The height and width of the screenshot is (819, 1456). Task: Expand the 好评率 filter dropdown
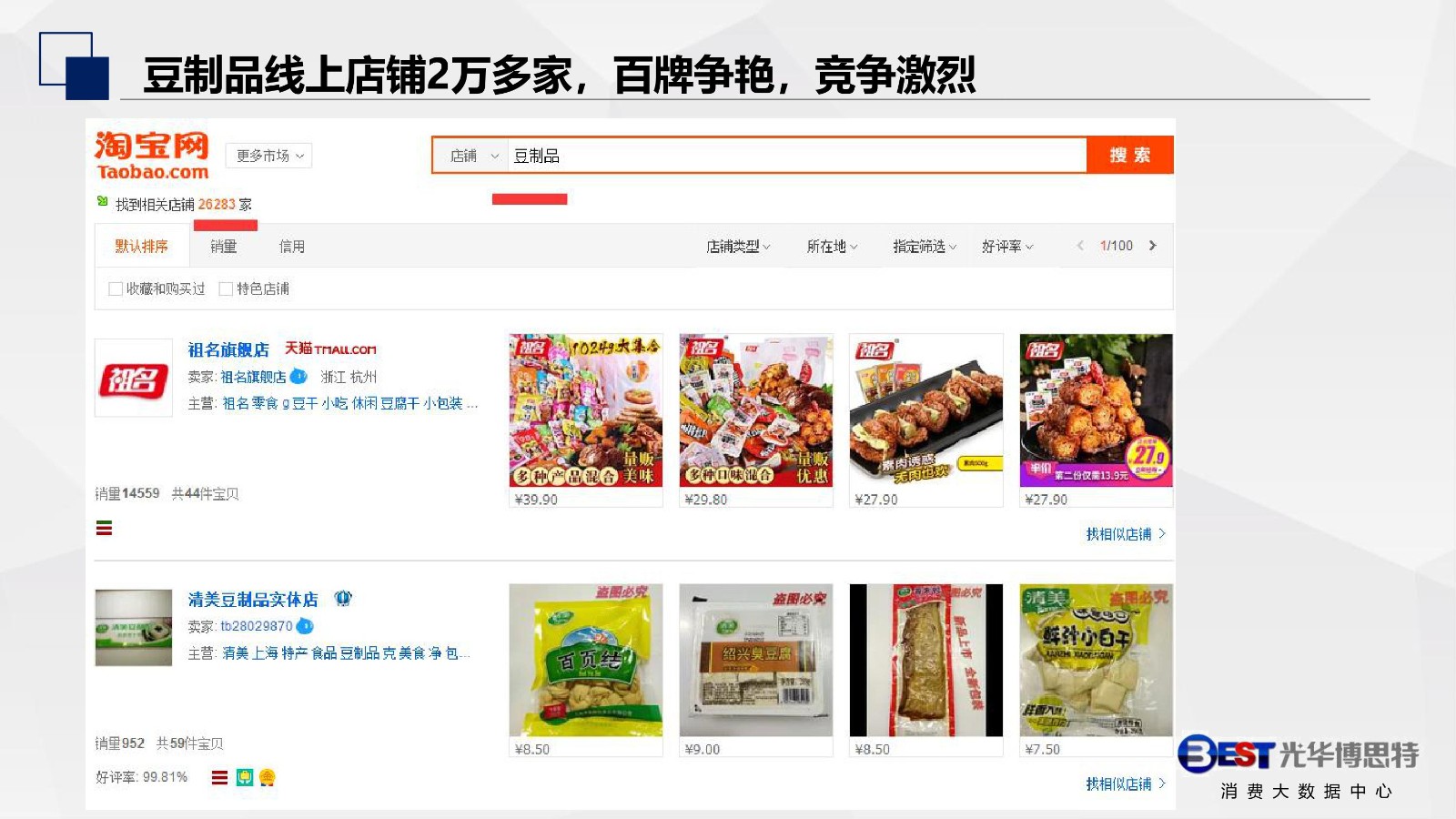(x=1007, y=246)
